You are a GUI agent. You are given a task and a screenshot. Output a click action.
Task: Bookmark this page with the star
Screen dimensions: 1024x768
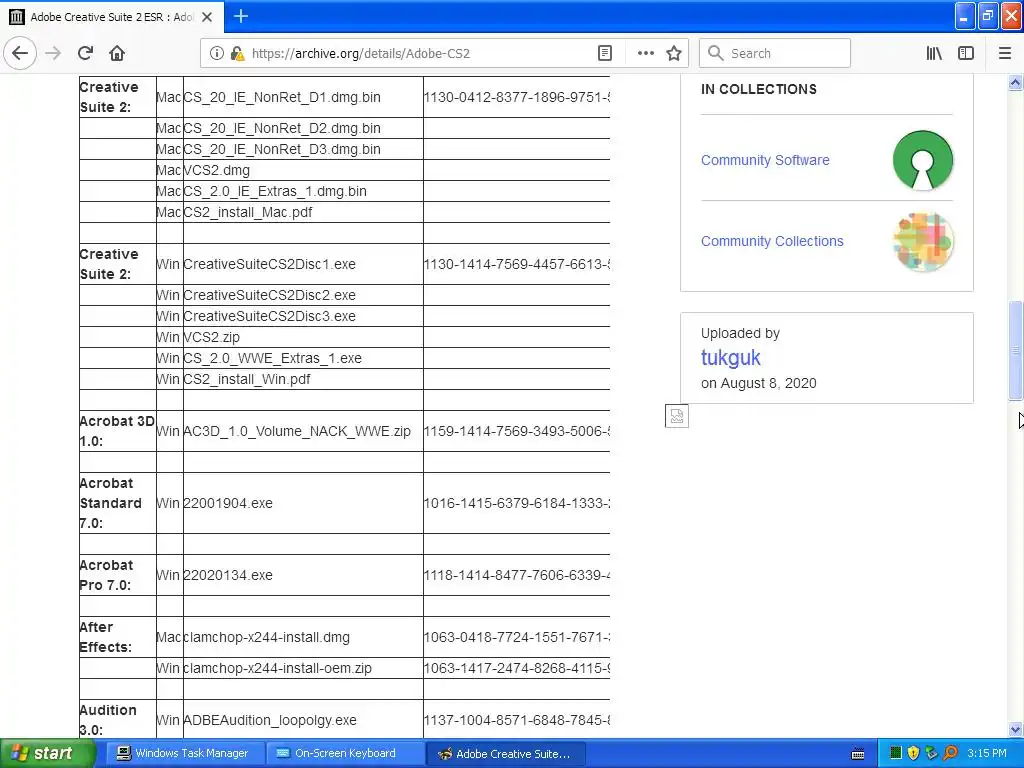point(674,53)
